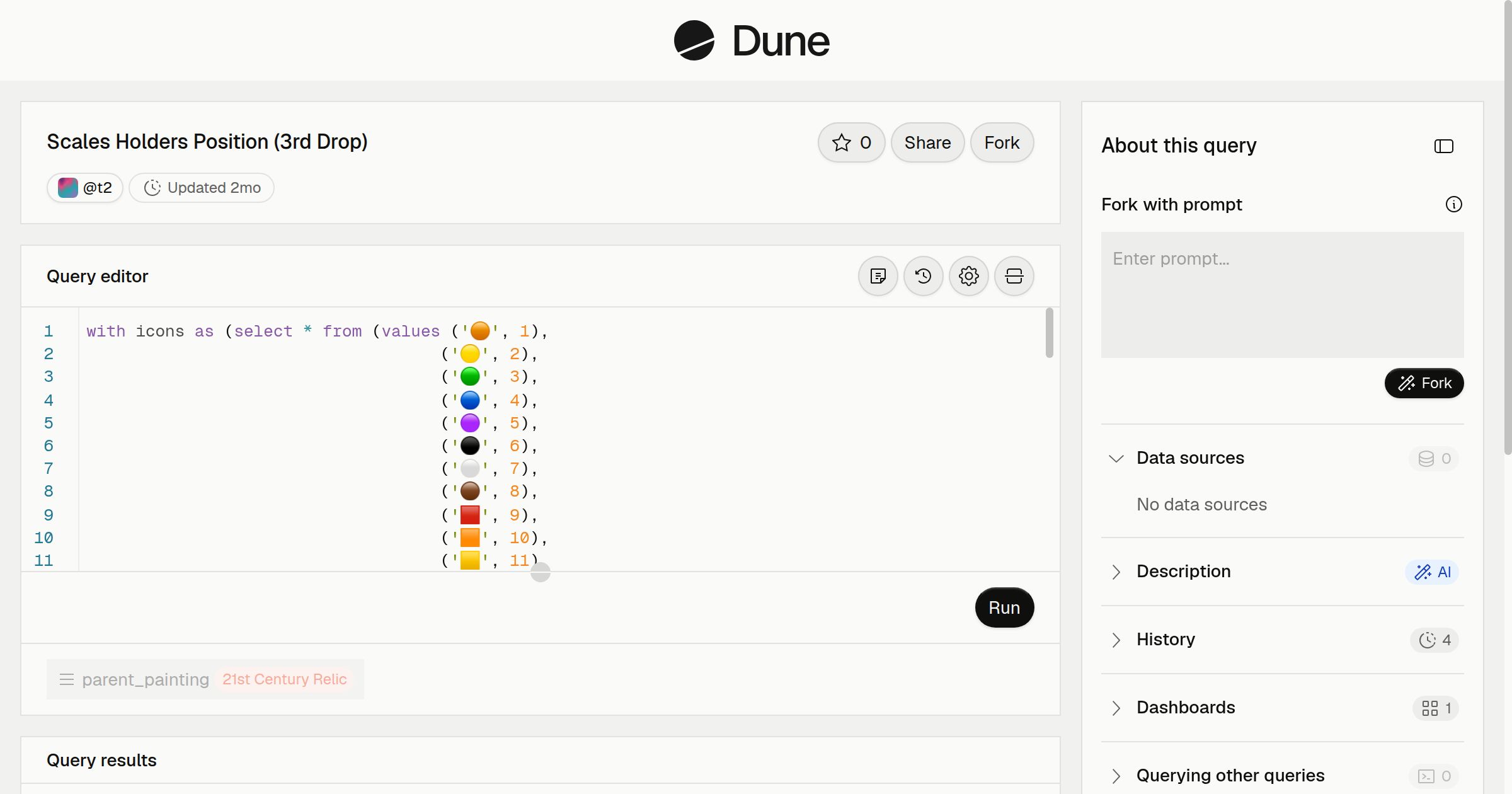Run the query
Image resolution: width=1512 pixels, height=794 pixels.
[x=1004, y=607]
